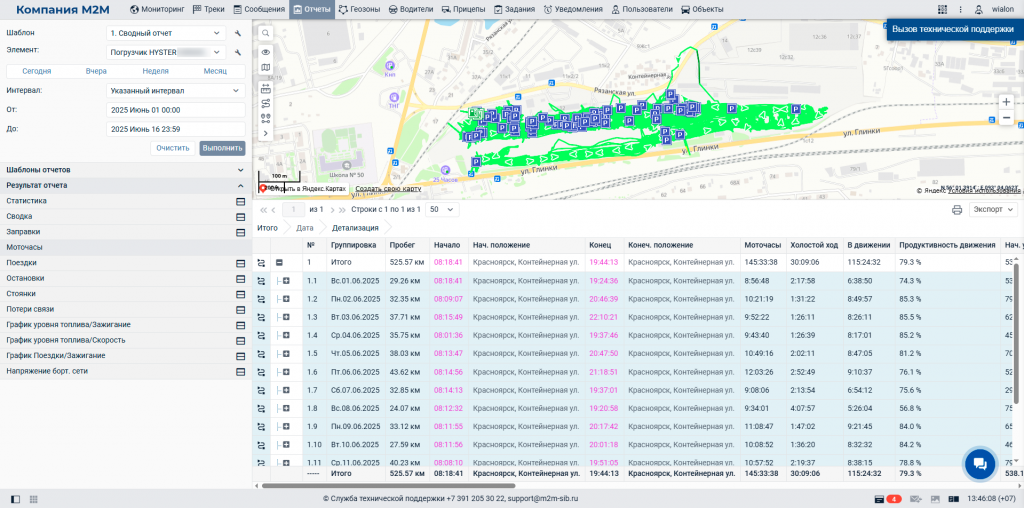
Task: Toggle Заправки table display icon
Action: point(240,232)
